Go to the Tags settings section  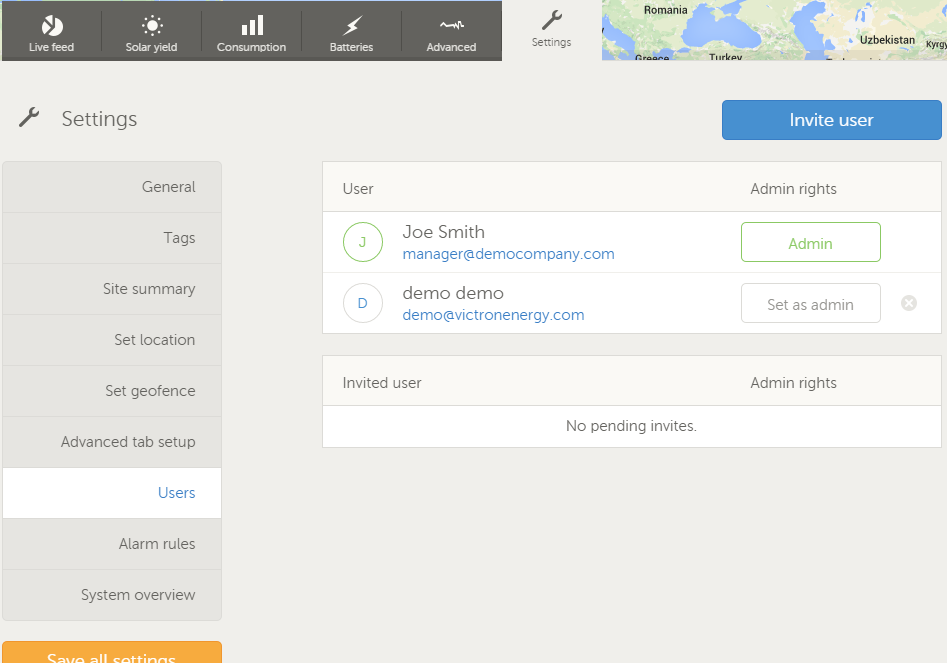click(112, 238)
